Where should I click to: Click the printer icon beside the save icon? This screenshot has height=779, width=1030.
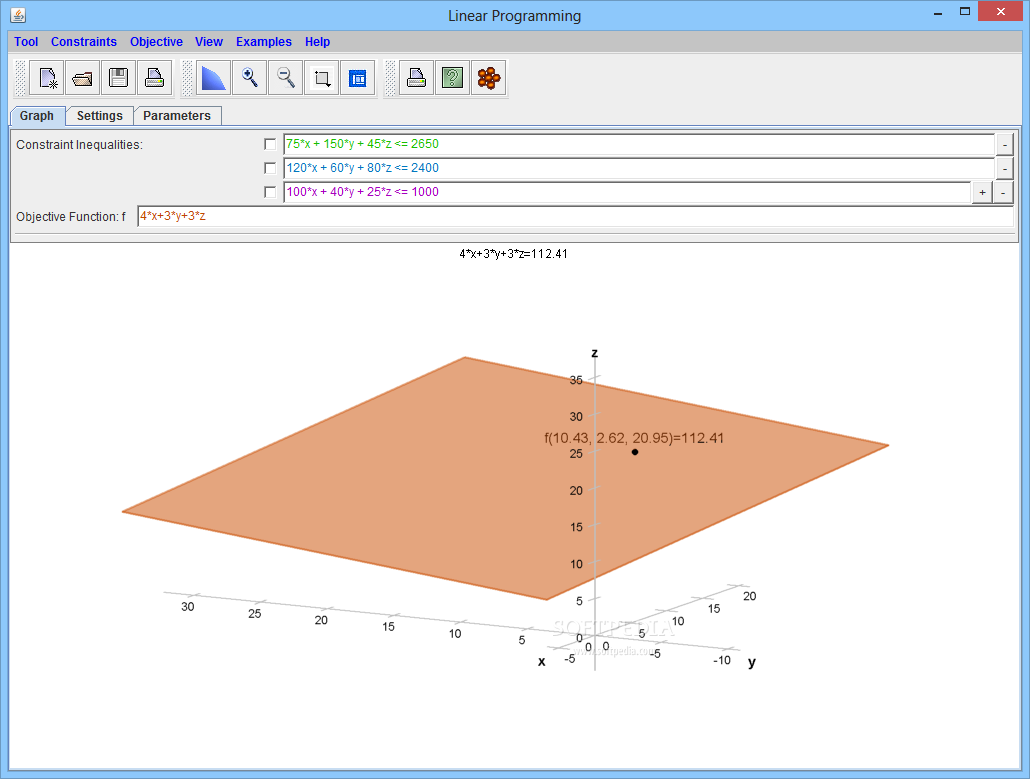[154, 78]
